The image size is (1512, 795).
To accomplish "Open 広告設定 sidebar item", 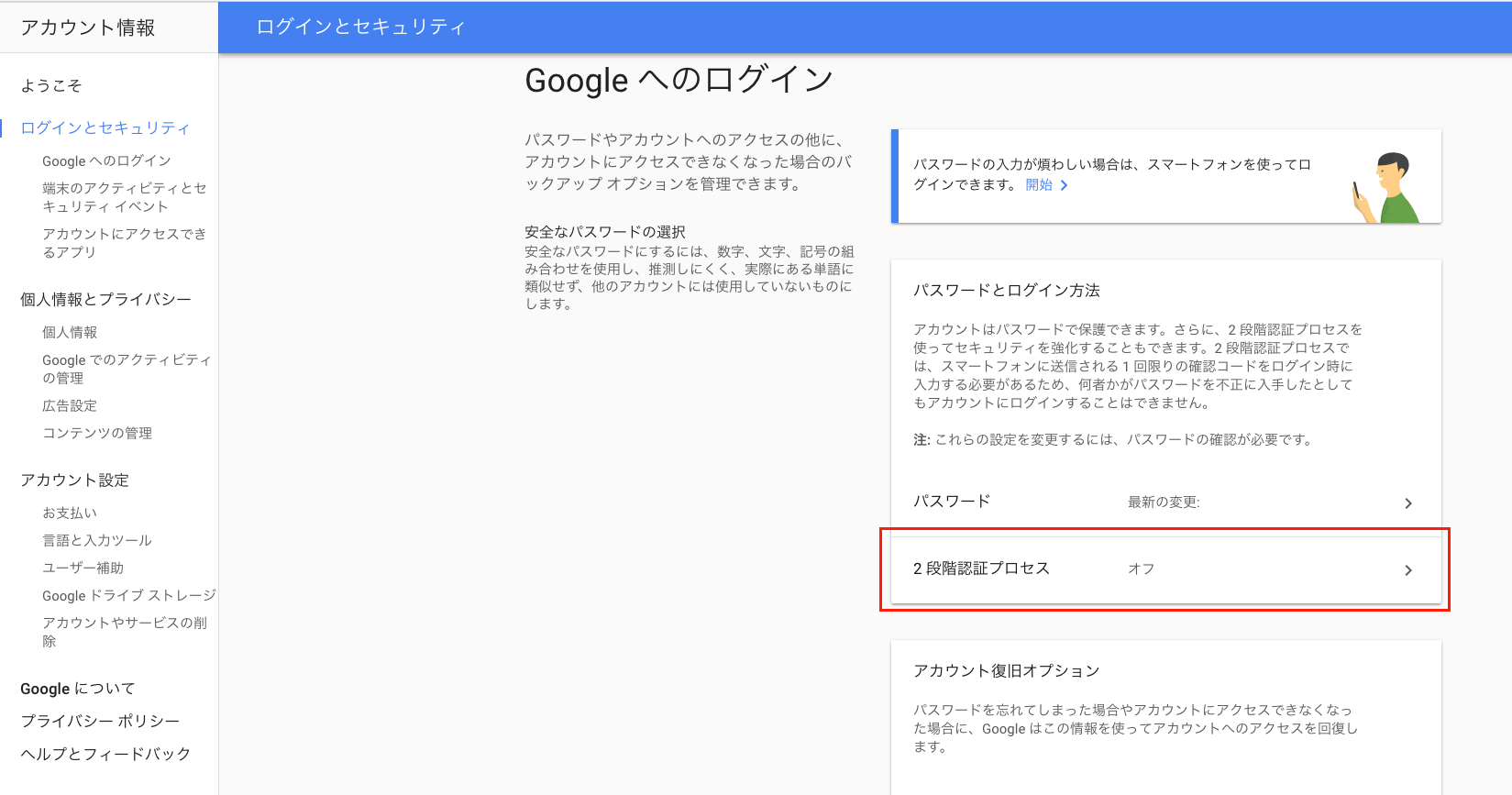I will (x=70, y=405).
